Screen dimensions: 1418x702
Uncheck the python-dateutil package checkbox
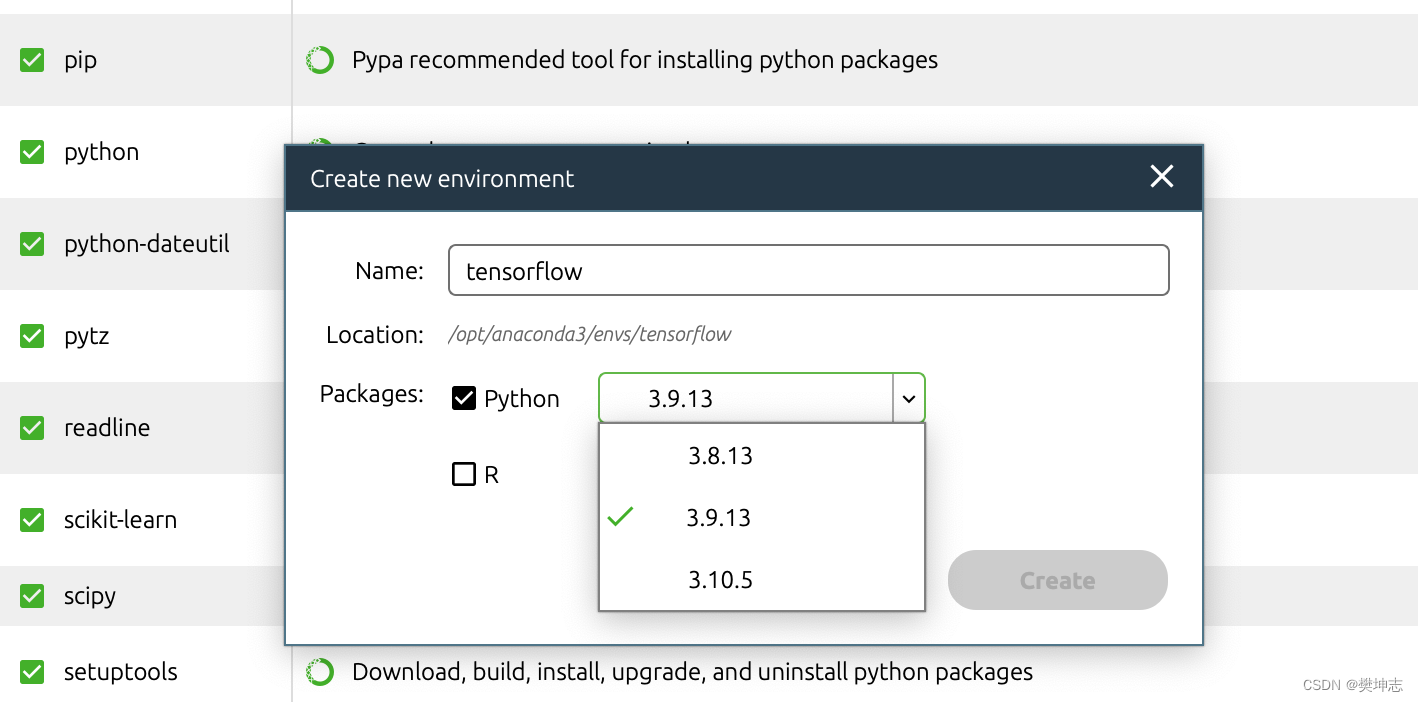coord(32,244)
